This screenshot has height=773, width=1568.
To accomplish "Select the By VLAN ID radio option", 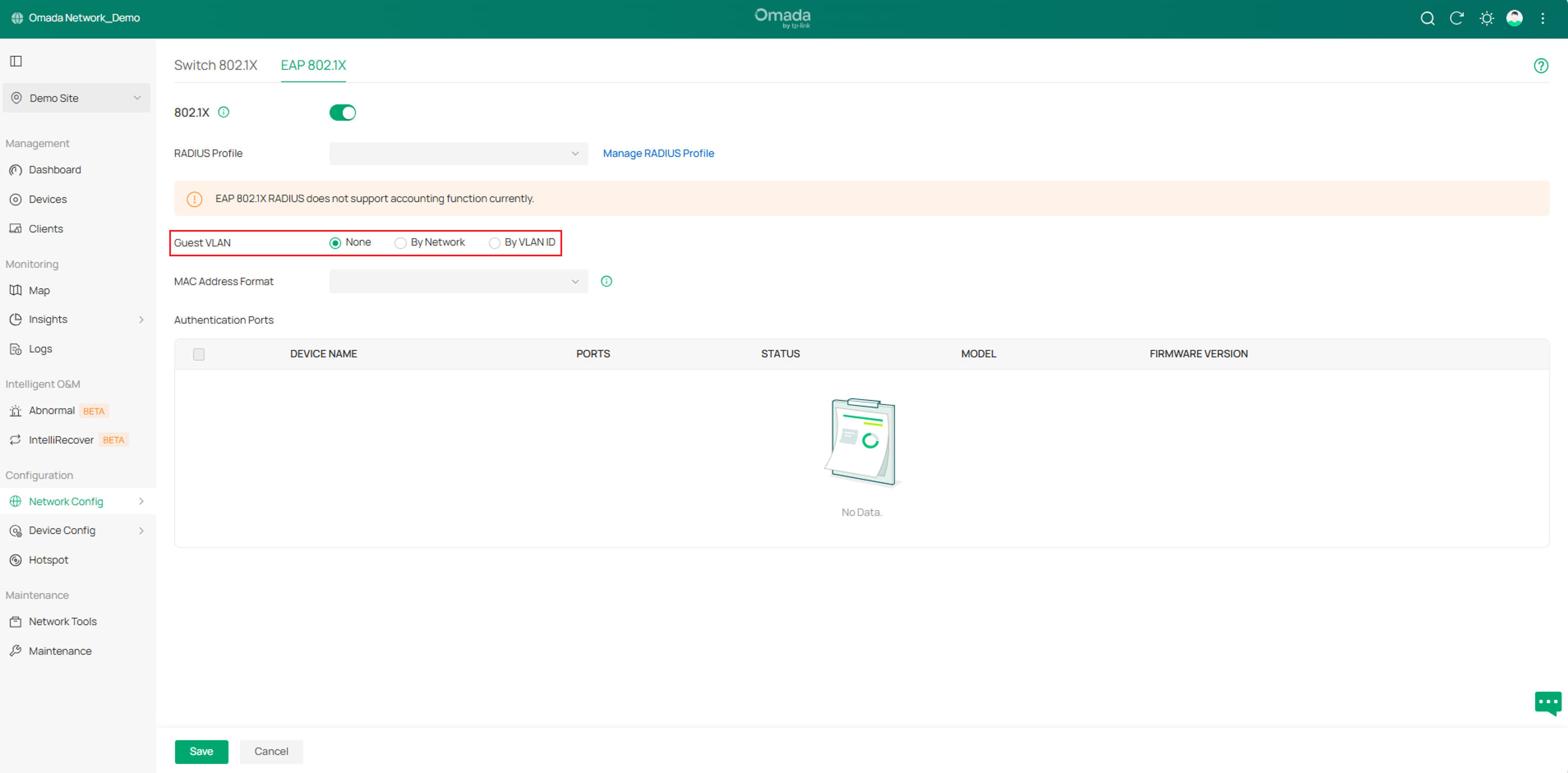I will pyautogui.click(x=494, y=243).
